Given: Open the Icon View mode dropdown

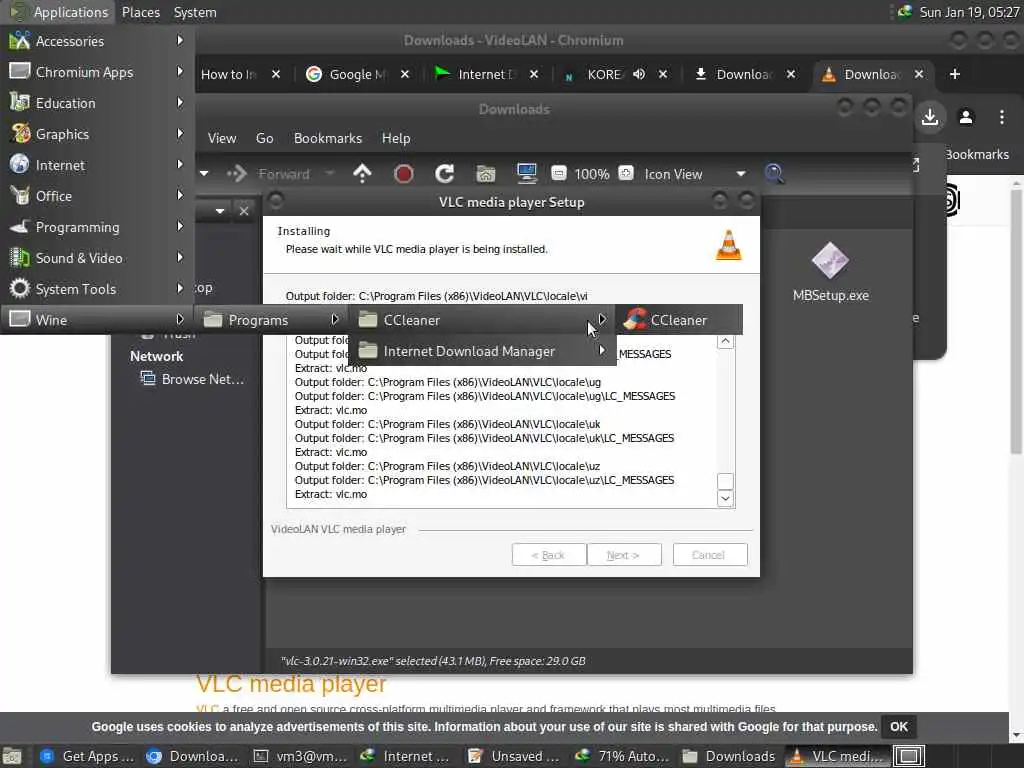Looking at the screenshot, I should 695,174.
